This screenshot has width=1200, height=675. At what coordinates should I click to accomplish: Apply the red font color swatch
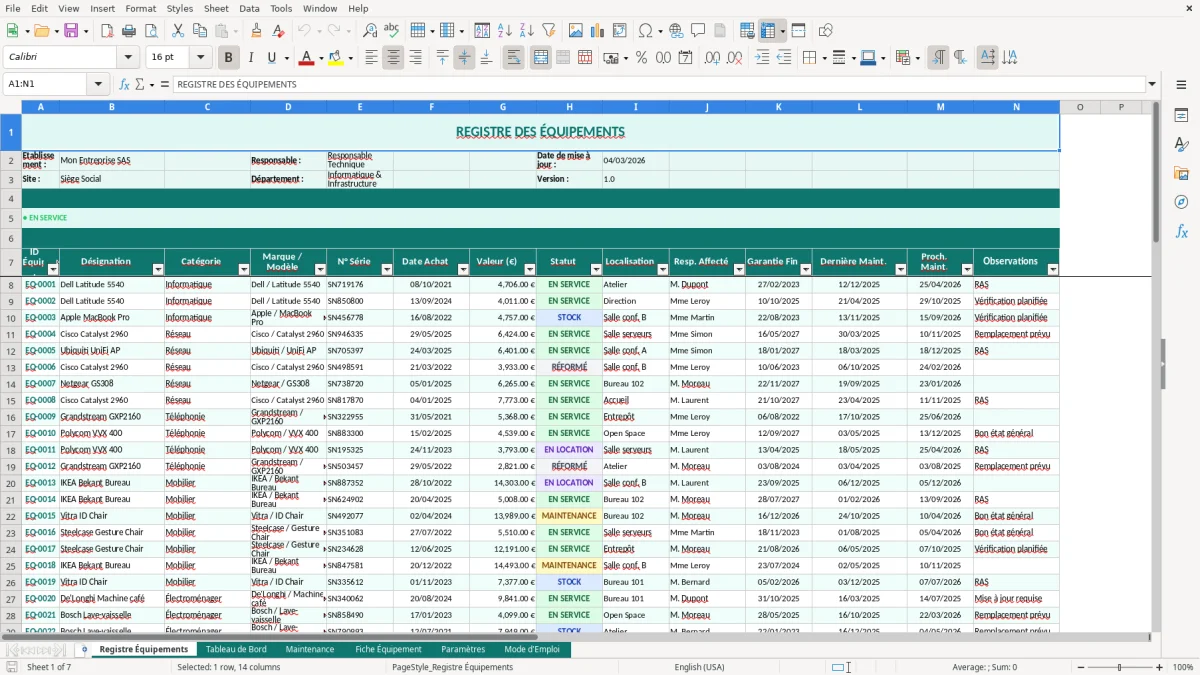click(306, 58)
